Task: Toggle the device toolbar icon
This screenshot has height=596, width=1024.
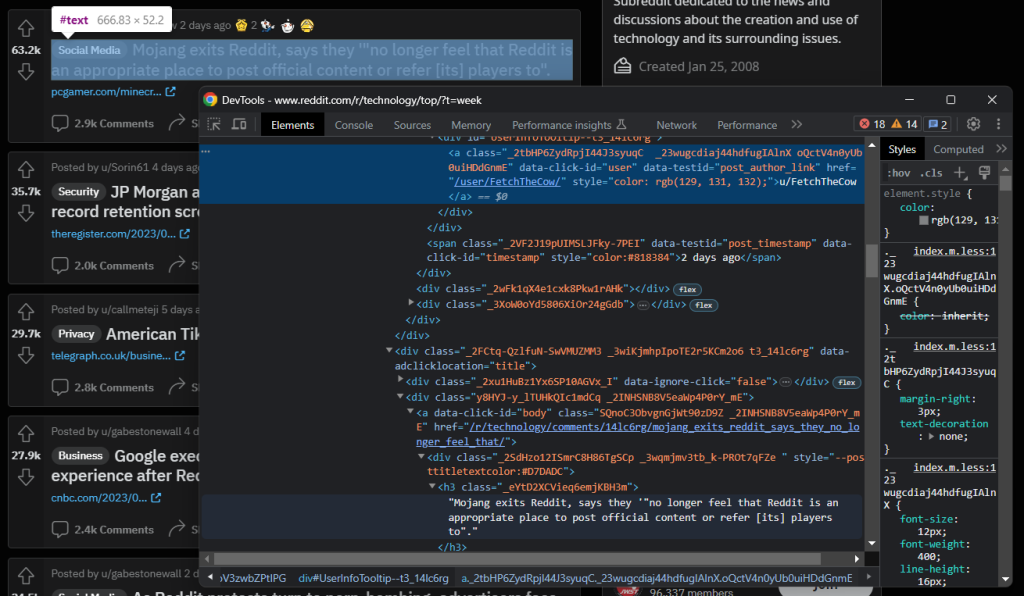Action: (239, 125)
